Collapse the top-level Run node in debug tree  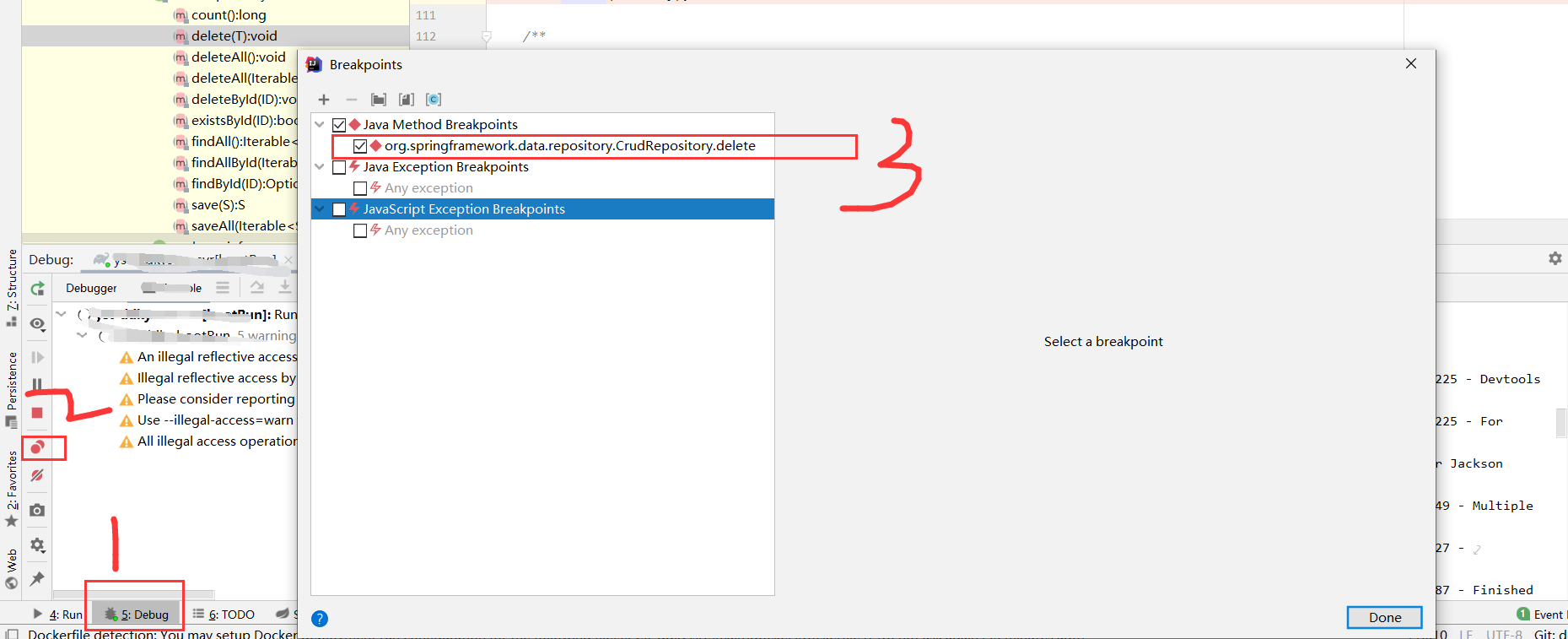(x=61, y=314)
